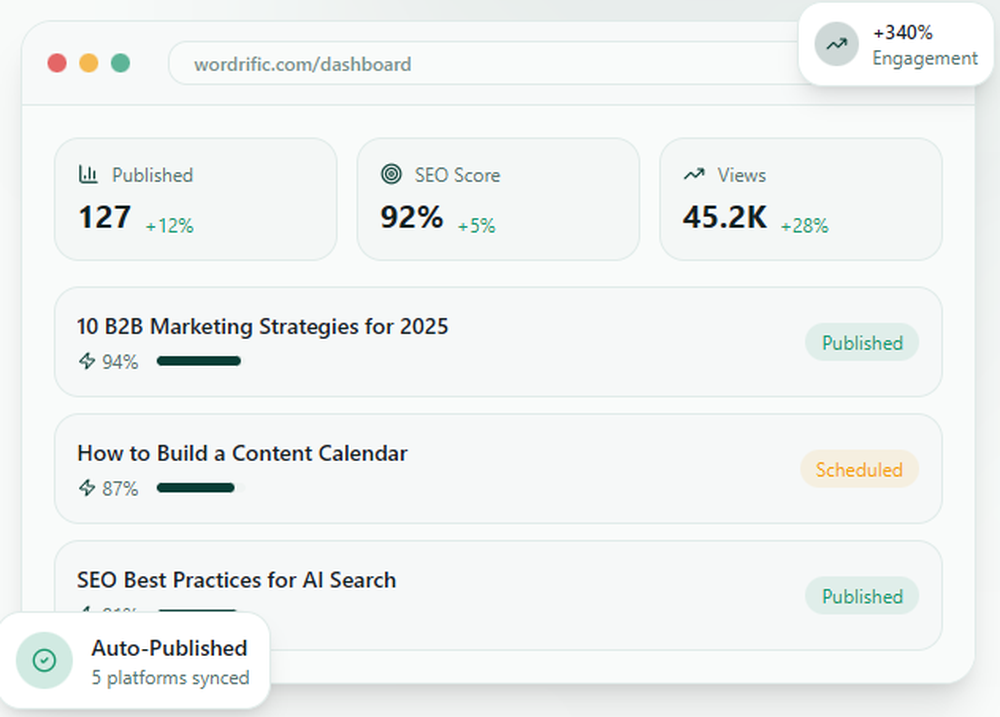This screenshot has height=717, width=1000.
Task: Toggle the Scheduled badge on Content Calendar post
Action: (x=859, y=469)
